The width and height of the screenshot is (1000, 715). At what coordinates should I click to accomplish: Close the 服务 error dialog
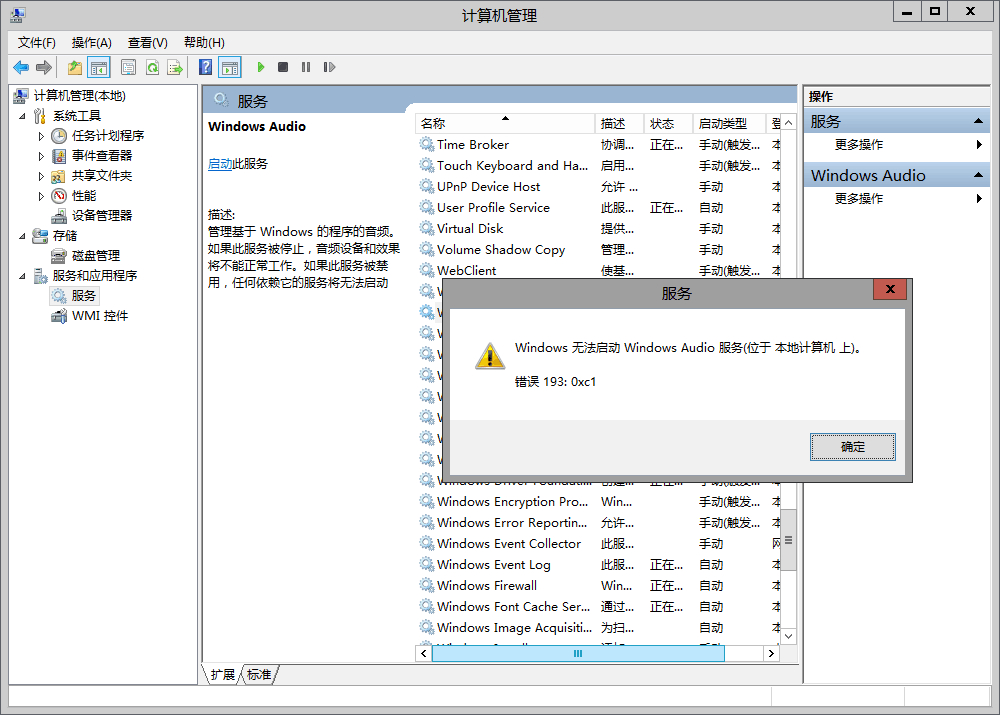pyautogui.click(x=890, y=290)
